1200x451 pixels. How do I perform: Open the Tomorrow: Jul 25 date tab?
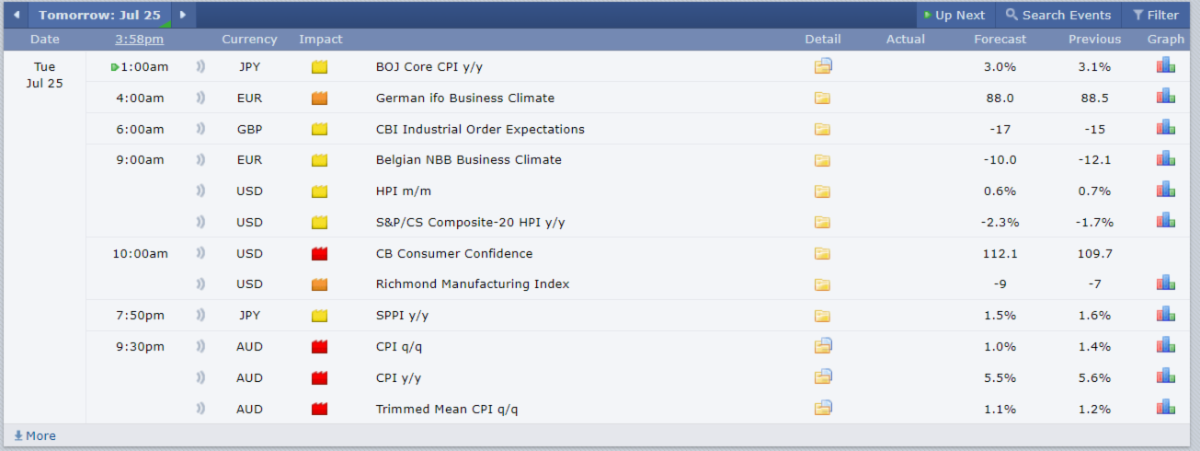(99, 15)
